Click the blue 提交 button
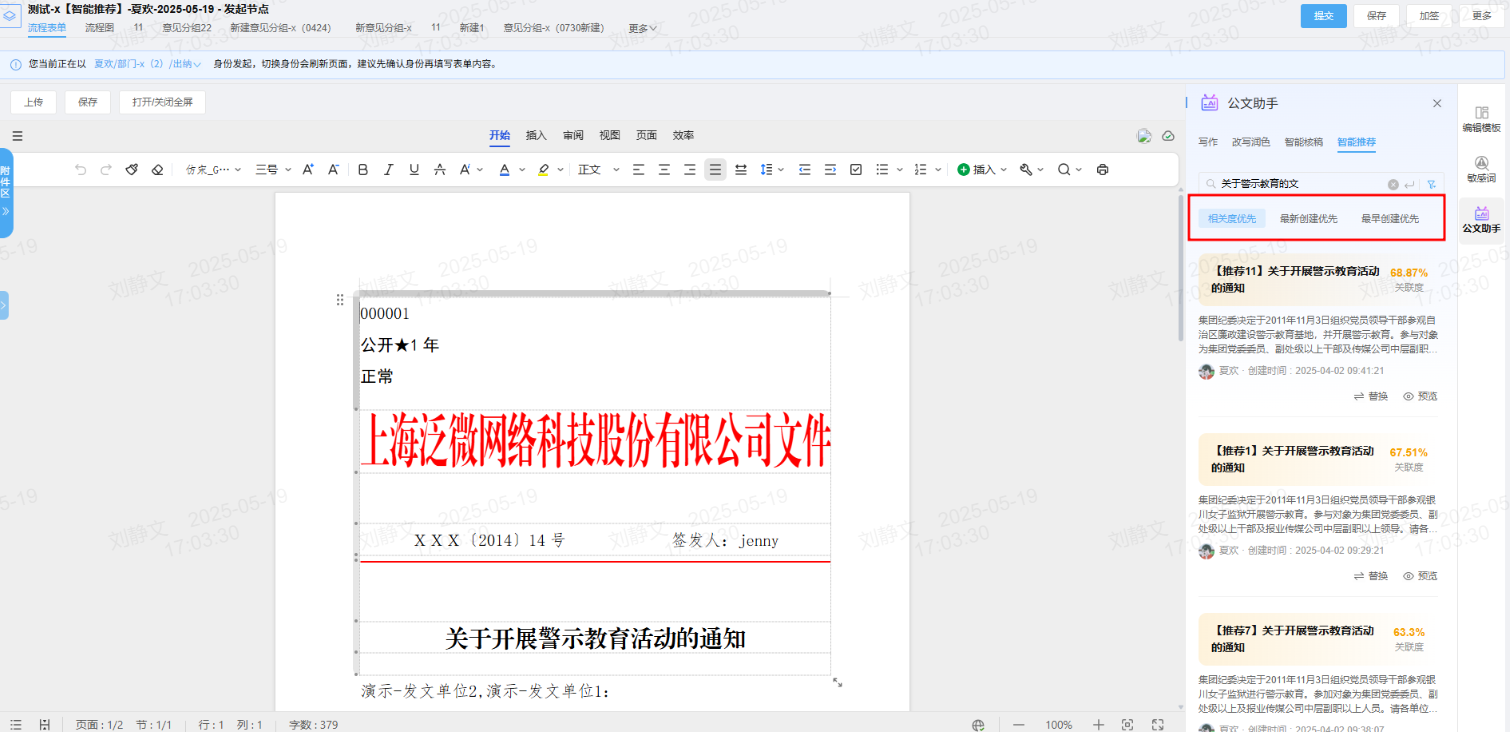This screenshot has width=1510, height=732. pyautogui.click(x=1323, y=16)
